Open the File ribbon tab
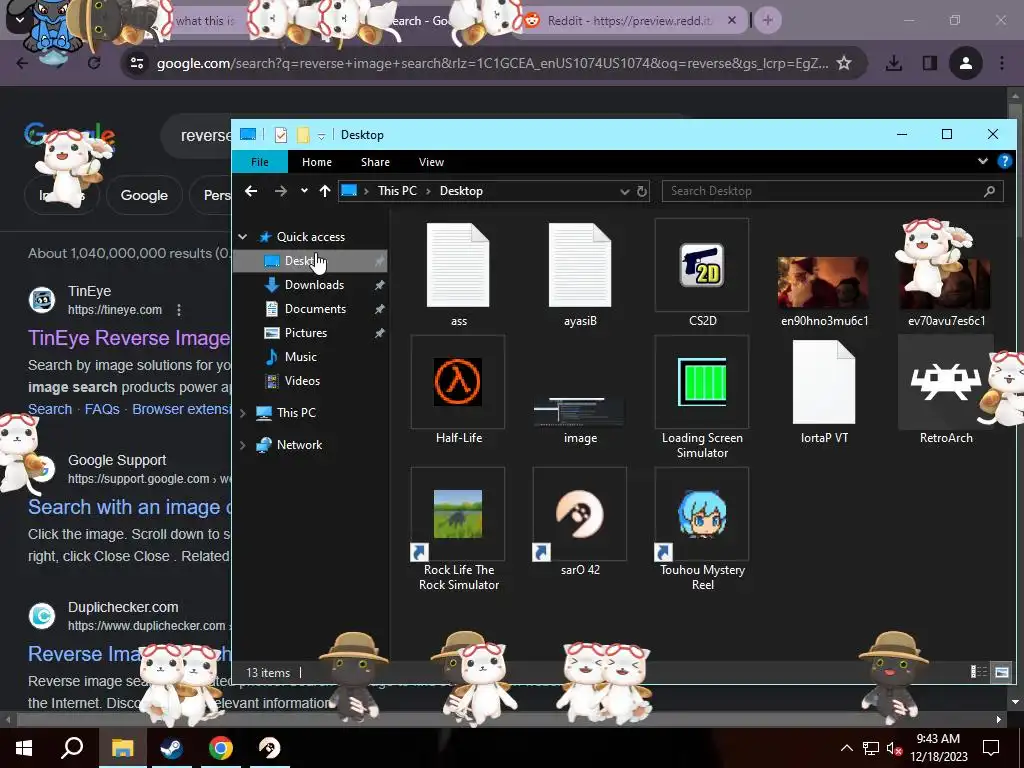The height and width of the screenshot is (768, 1024). tap(260, 162)
